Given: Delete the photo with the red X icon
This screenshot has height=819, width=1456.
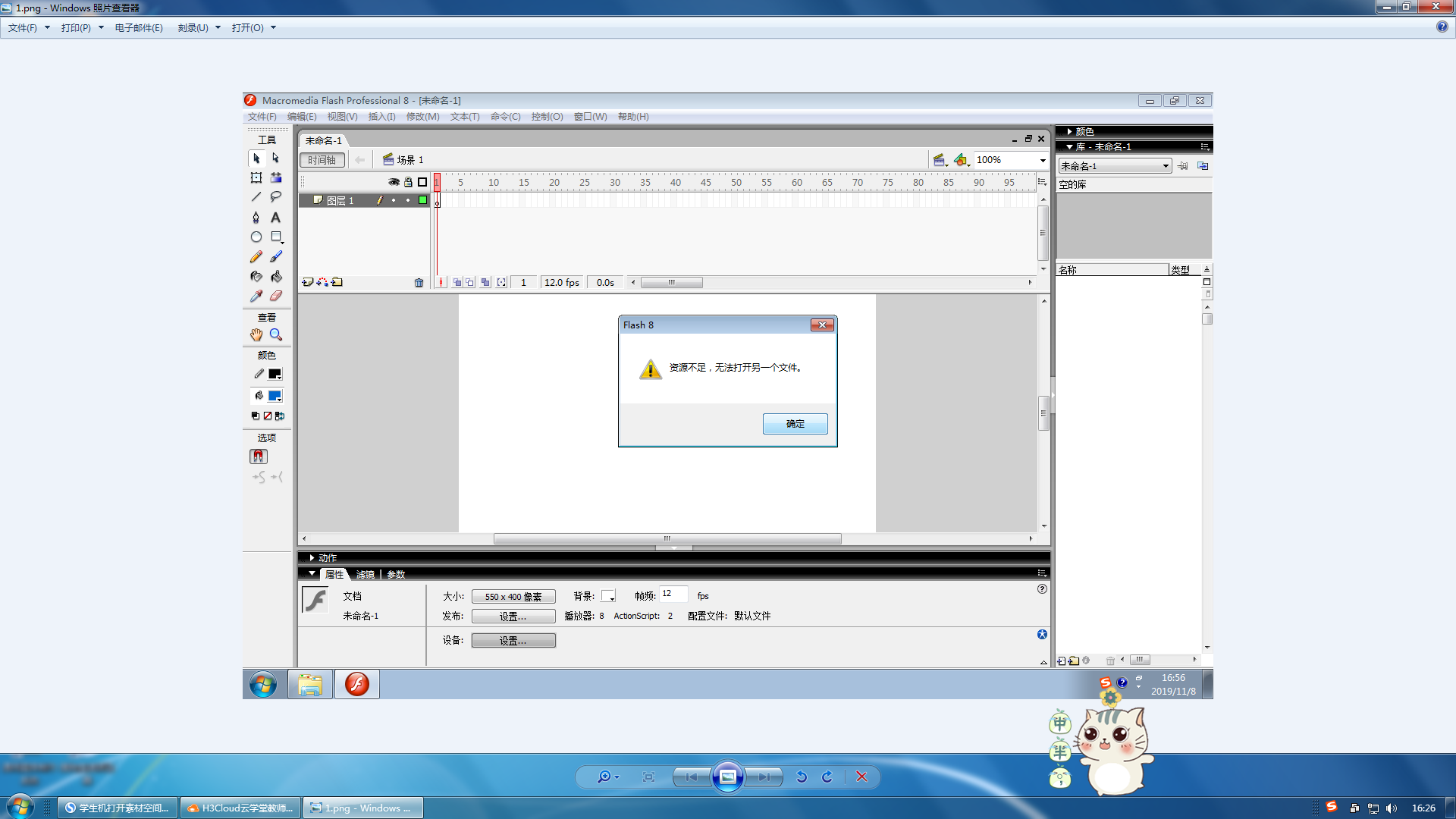Looking at the screenshot, I should (x=861, y=777).
